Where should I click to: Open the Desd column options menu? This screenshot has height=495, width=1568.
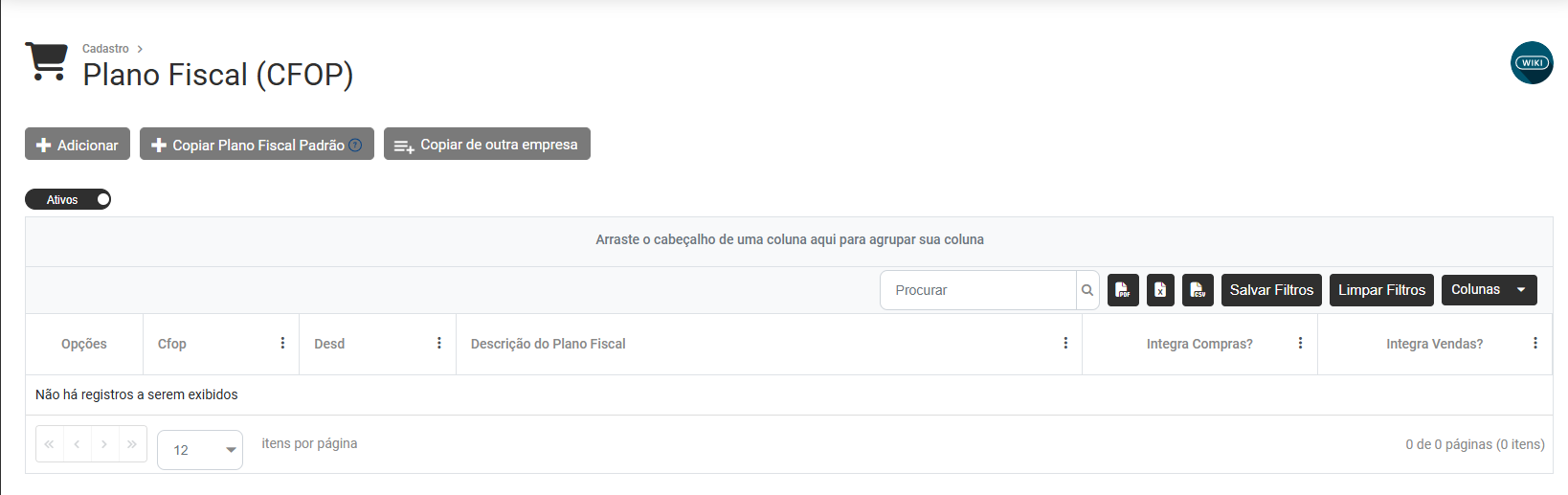click(x=439, y=343)
